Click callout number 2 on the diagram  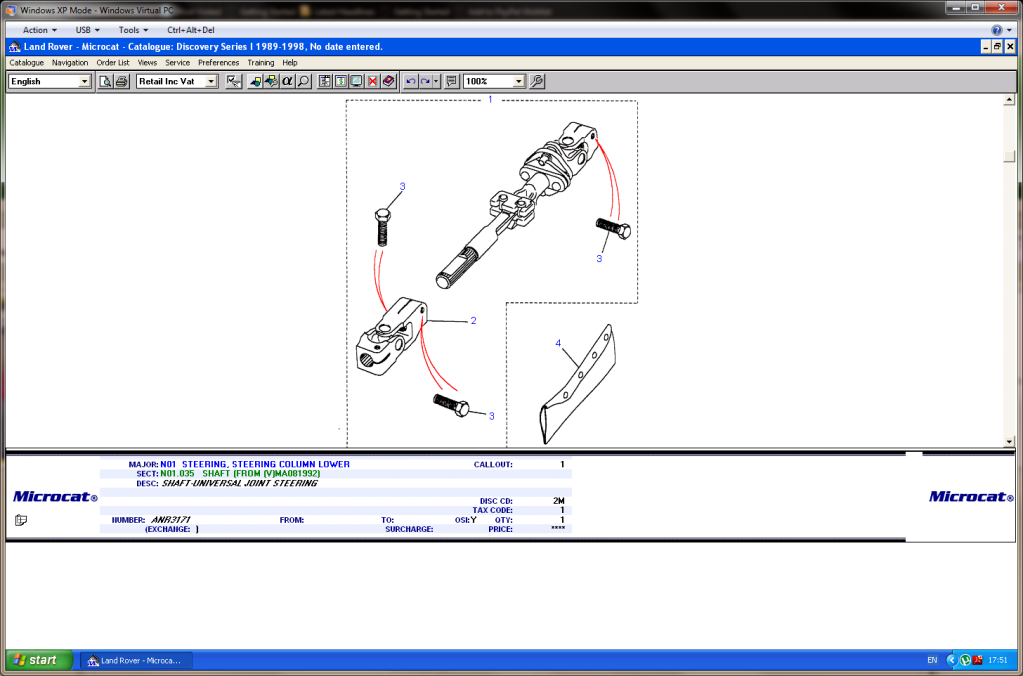pos(474,320)
